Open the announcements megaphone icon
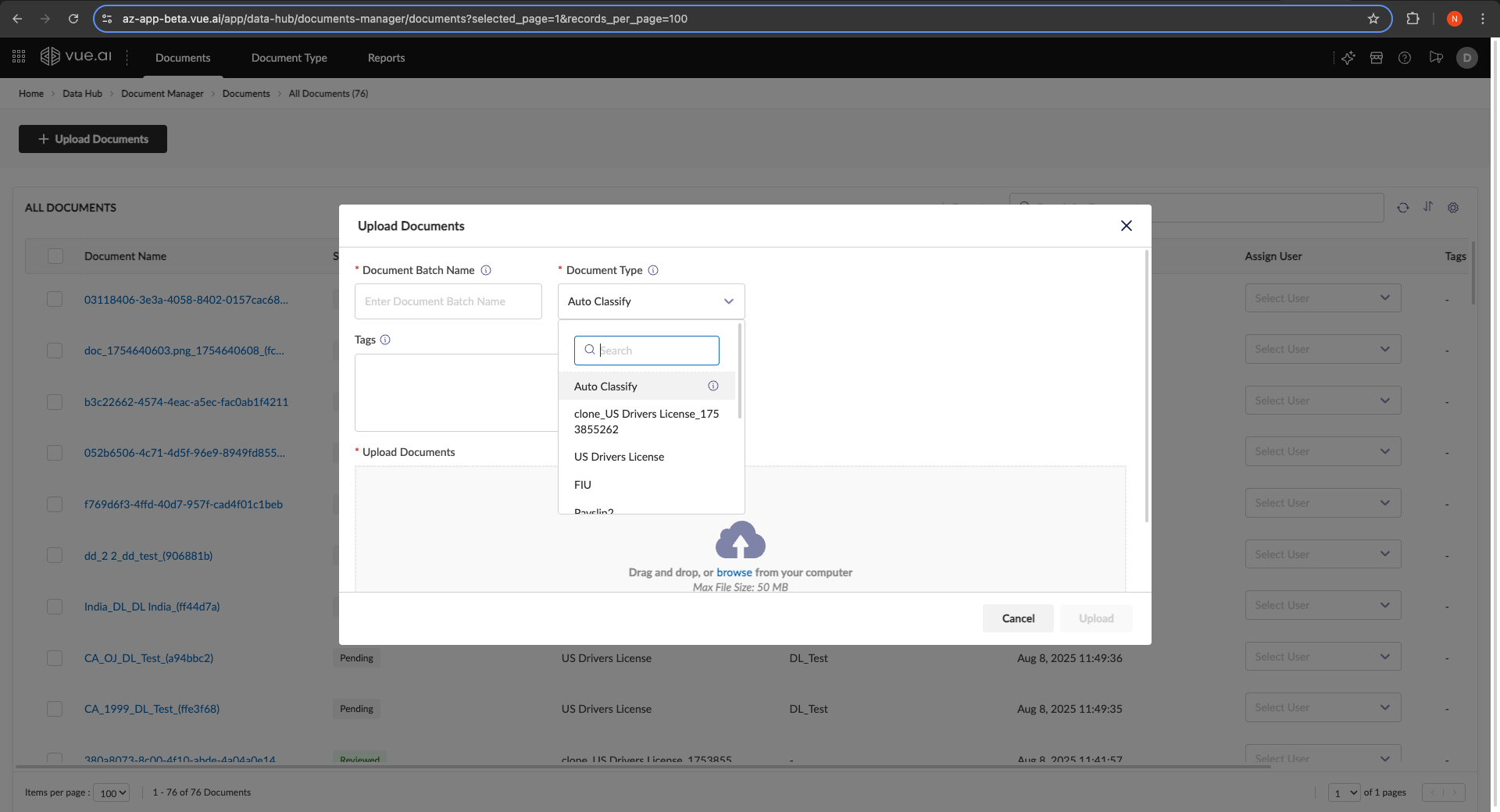 (1436, 58)
